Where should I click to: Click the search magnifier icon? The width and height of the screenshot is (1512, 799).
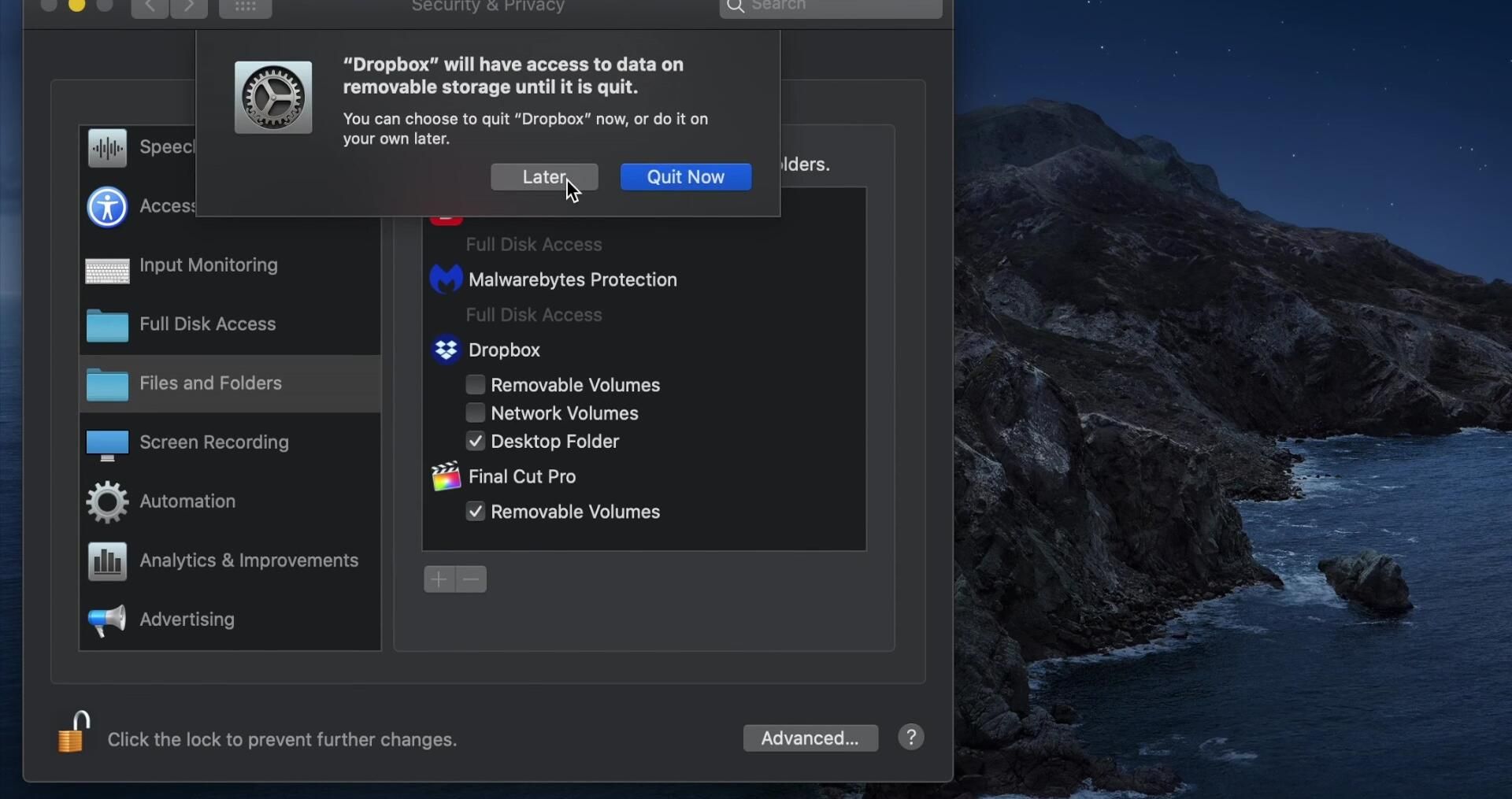pyautogui.click(x=736, y=6)
